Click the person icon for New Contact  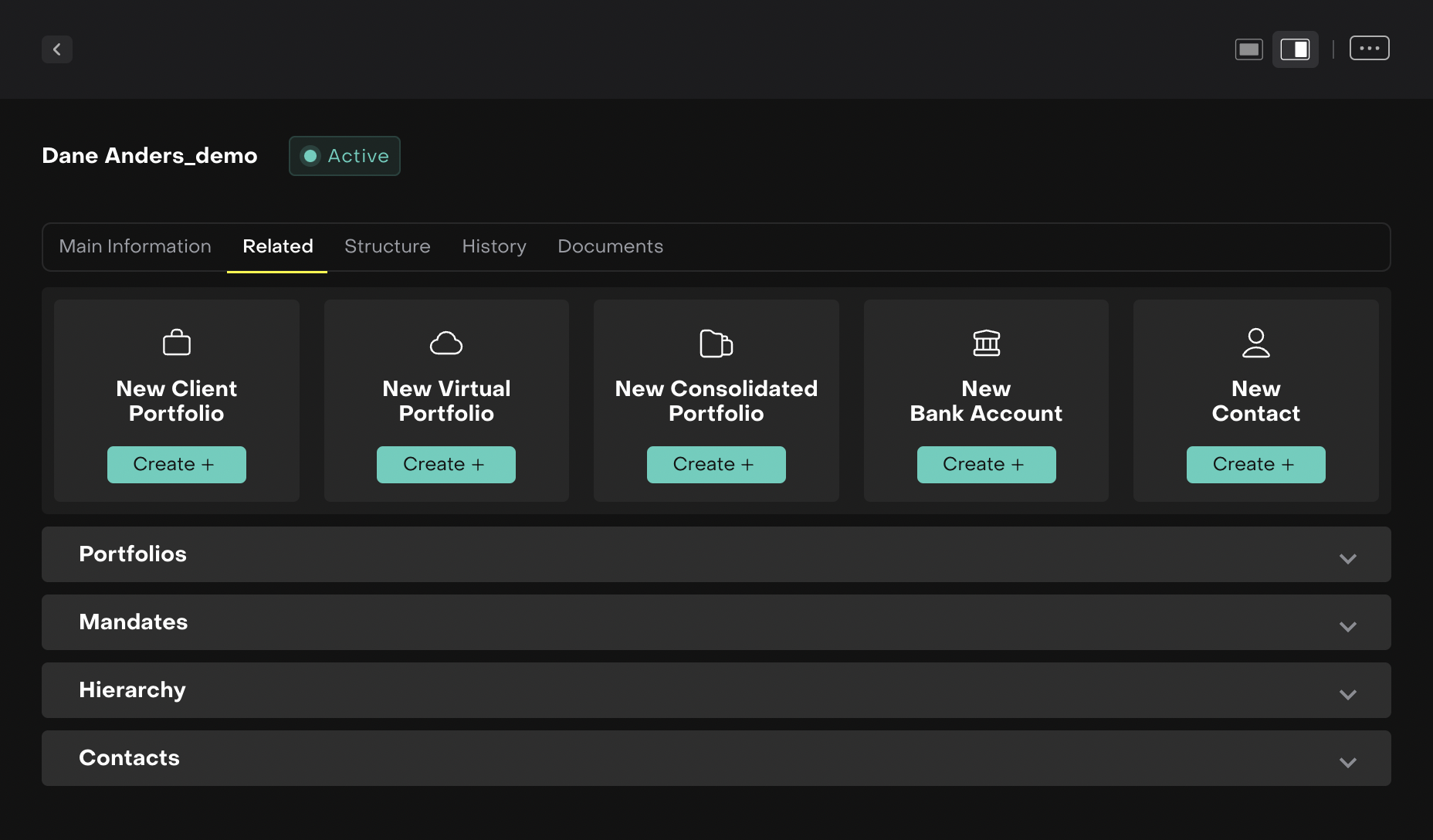1255,343
